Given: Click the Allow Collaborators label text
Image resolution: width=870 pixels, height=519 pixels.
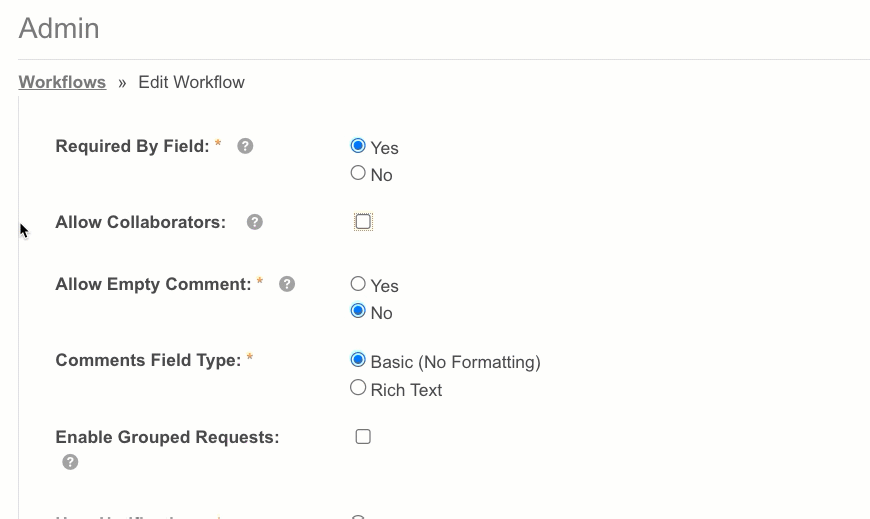Looking at the screenshot, I should point(140,222).
